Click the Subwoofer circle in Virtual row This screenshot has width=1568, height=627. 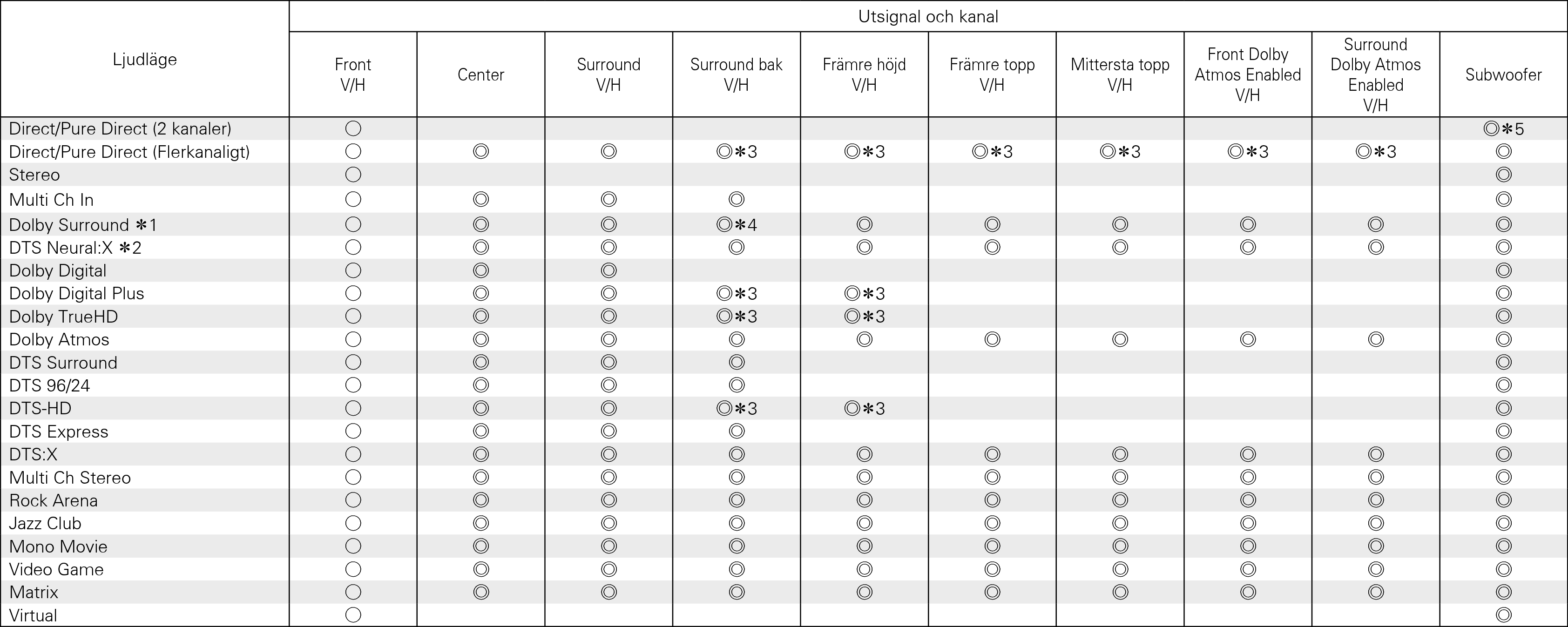click(x=1503, y=615)
